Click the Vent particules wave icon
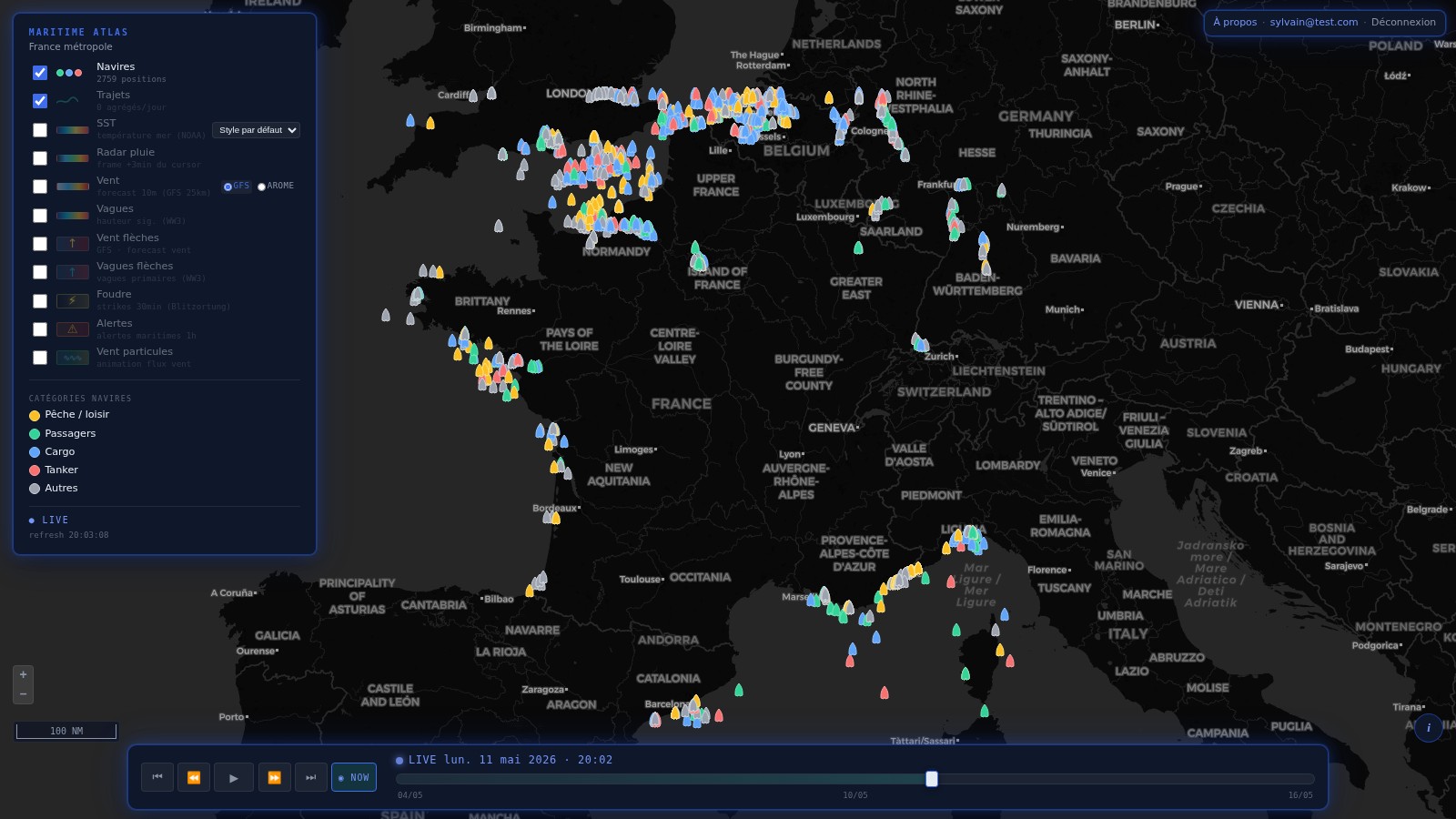The width and height of the screenshot is (1456, 819). (x=73, y=358)
